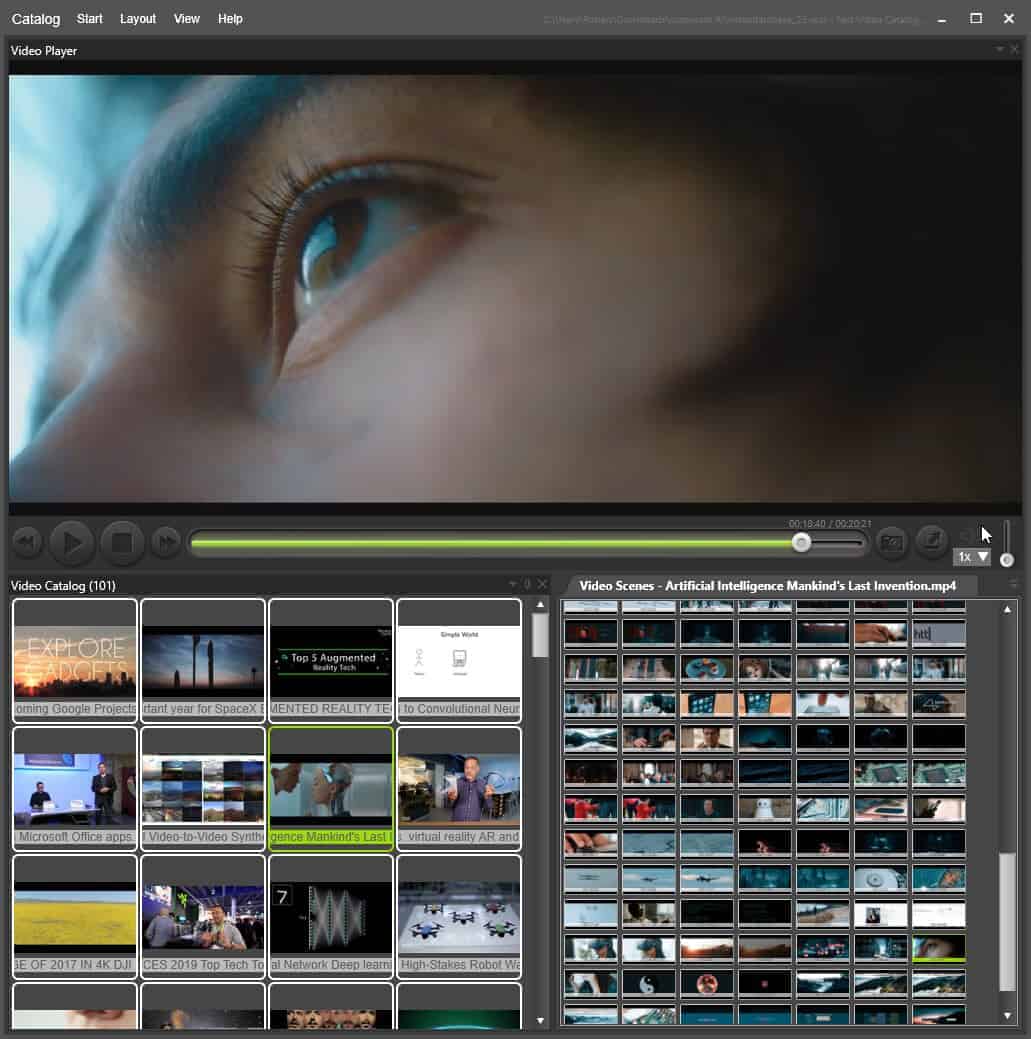
Task: Take a snapshot with the camera icon
Action: pyautogui.click(x=892, y=542)
